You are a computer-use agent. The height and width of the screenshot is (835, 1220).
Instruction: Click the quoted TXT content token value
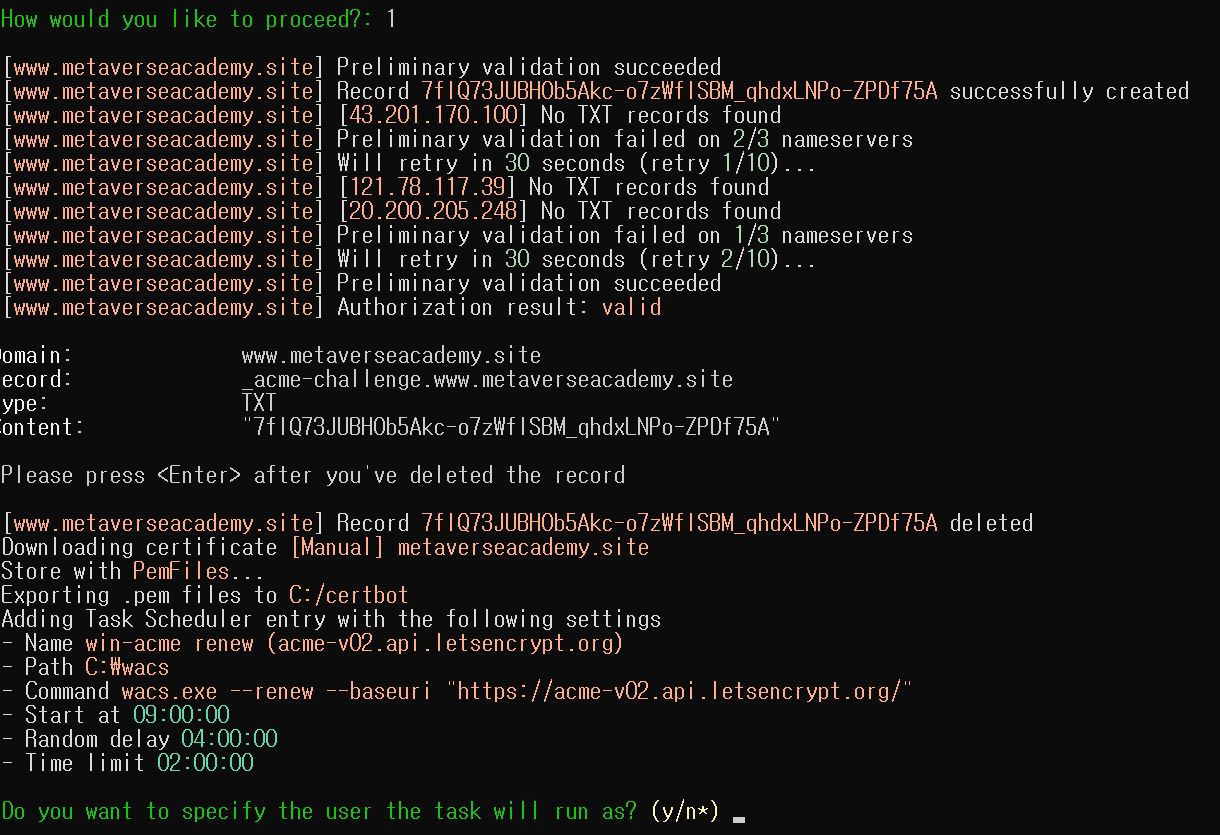(511, 427)
